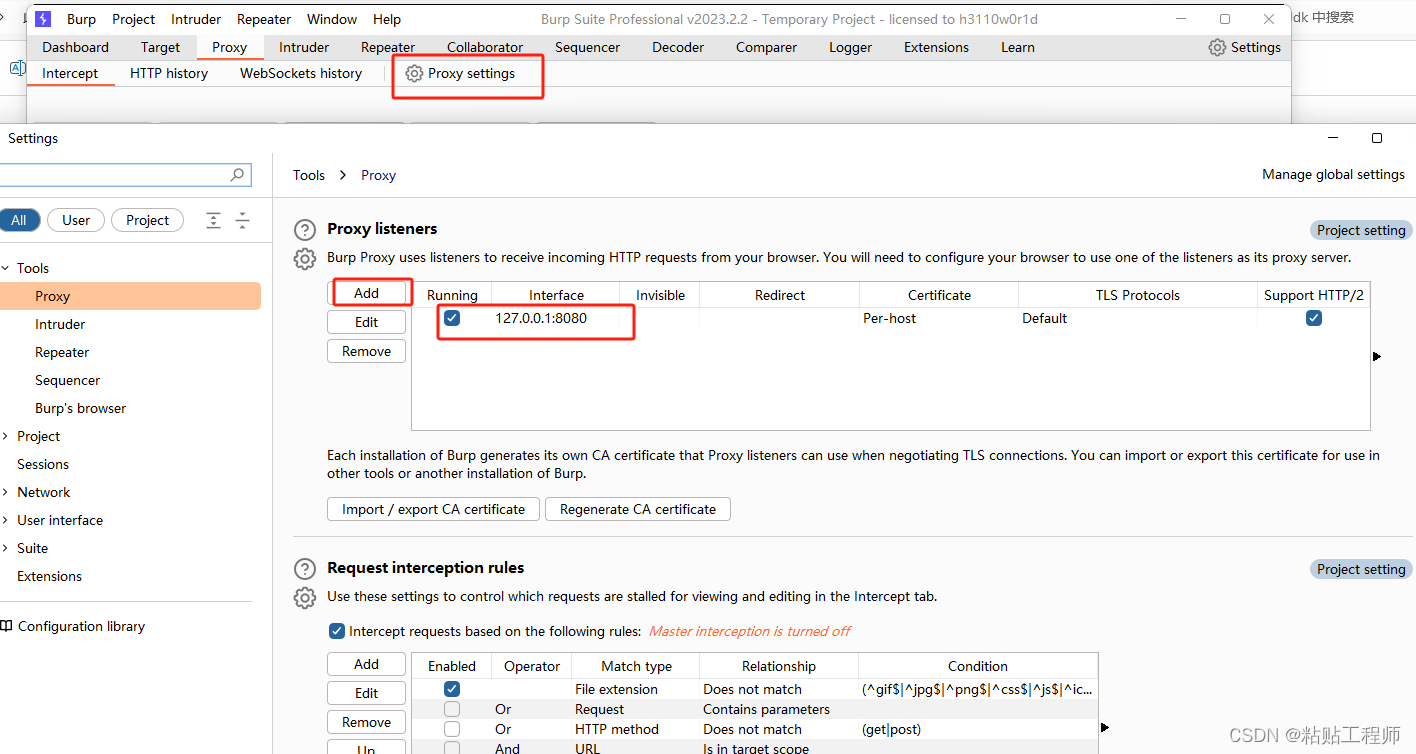1416x754 pixels.
Task: Toggle Enabled checkbox for File extension rule
Action: (452, 689)
